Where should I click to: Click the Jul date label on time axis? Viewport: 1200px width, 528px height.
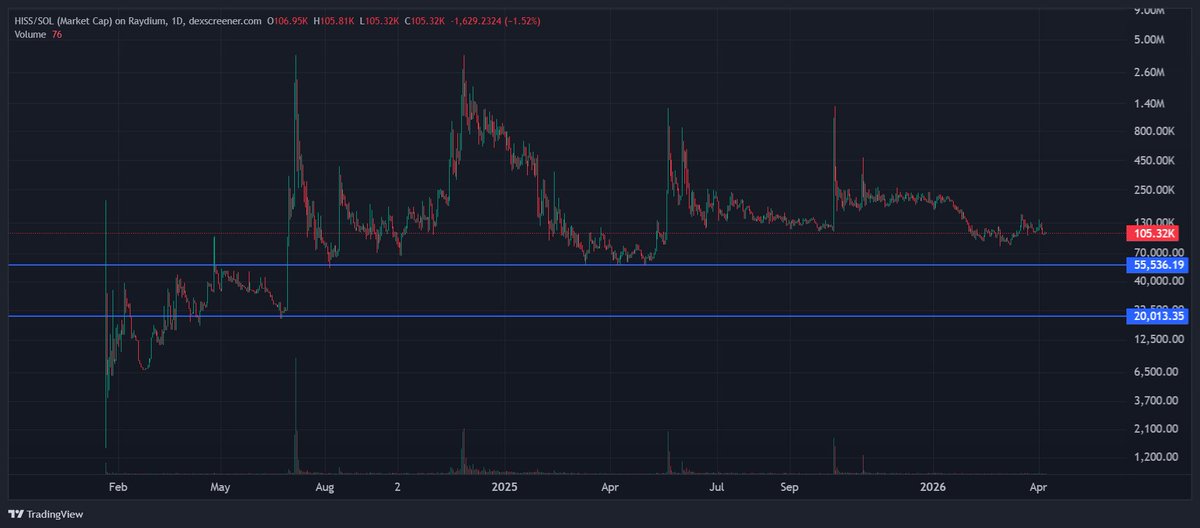point(717,488)
